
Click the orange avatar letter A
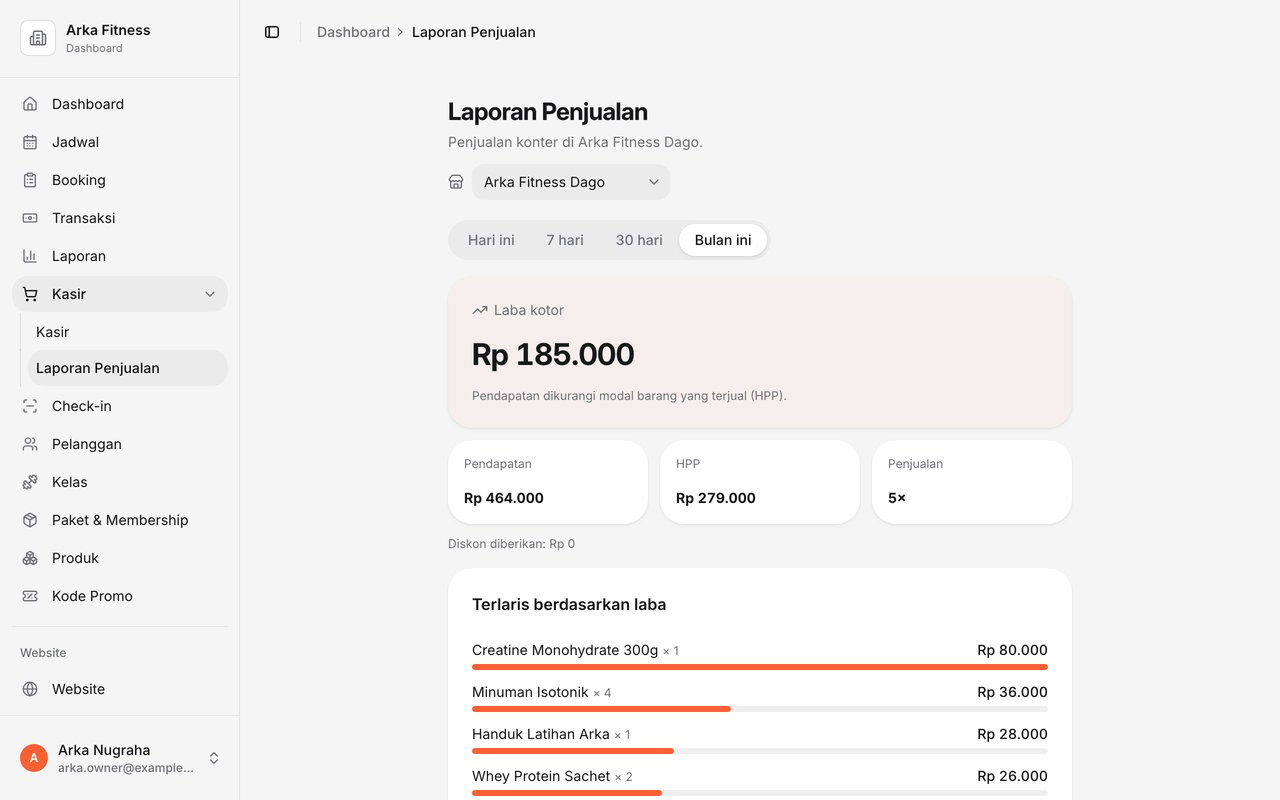pyautogui.click(x=34, y=758)
